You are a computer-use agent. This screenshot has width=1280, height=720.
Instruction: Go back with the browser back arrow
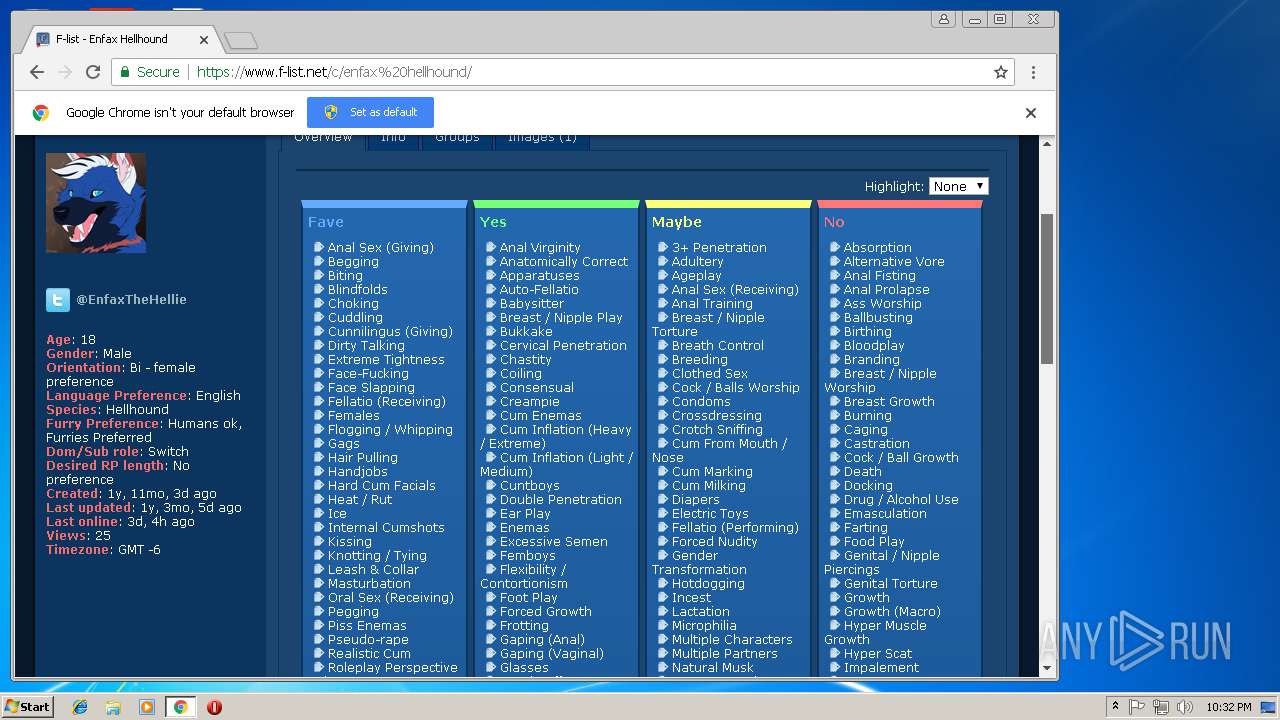37,72
